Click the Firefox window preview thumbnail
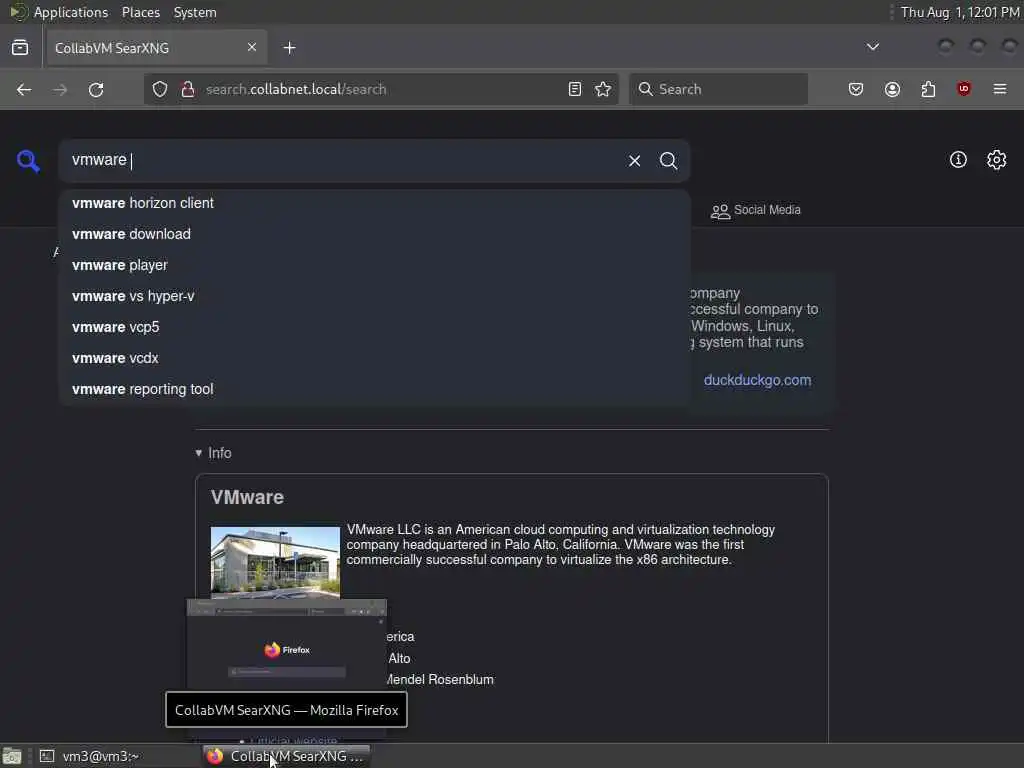Viewport: 1024px width, 768px height. 287,643
